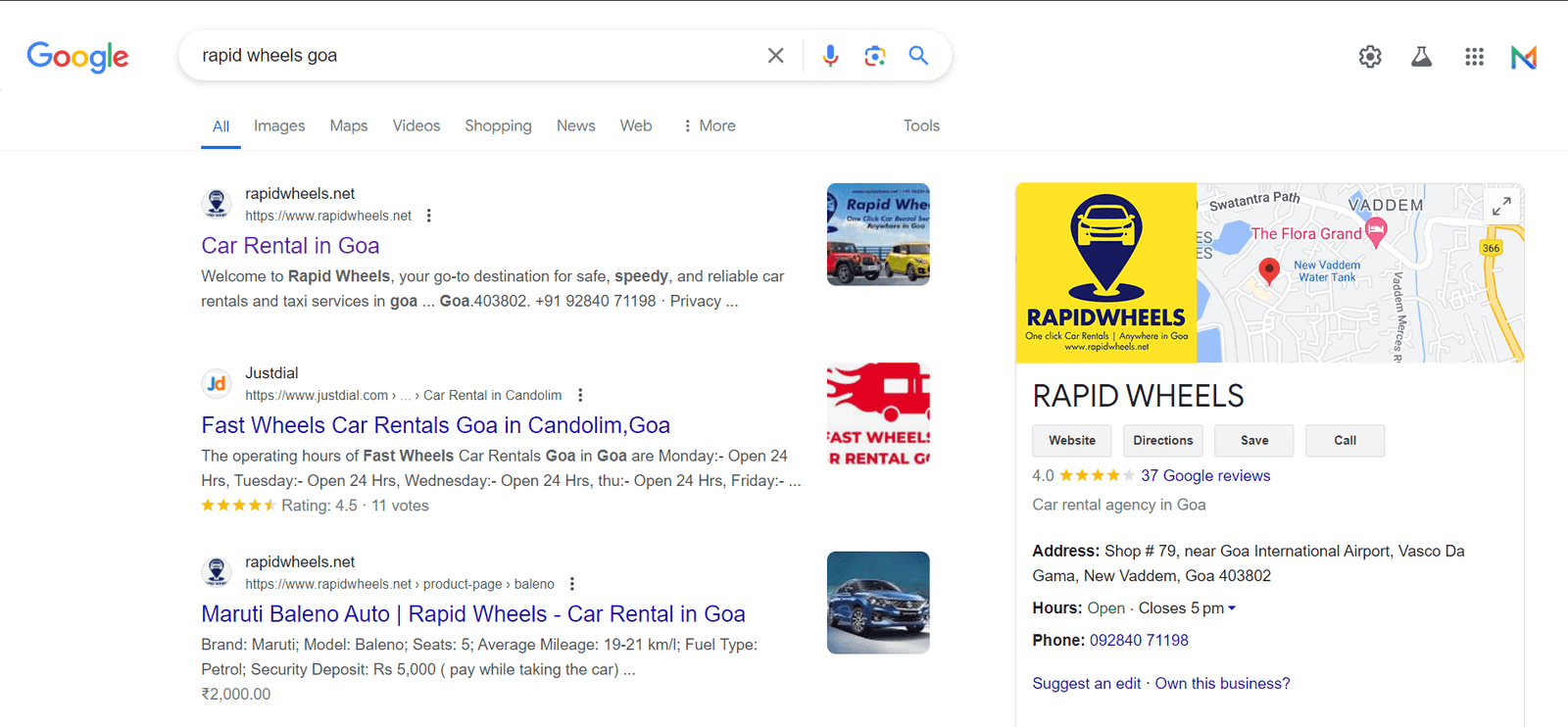Switch to the Shopping tab

pos(498,125)
